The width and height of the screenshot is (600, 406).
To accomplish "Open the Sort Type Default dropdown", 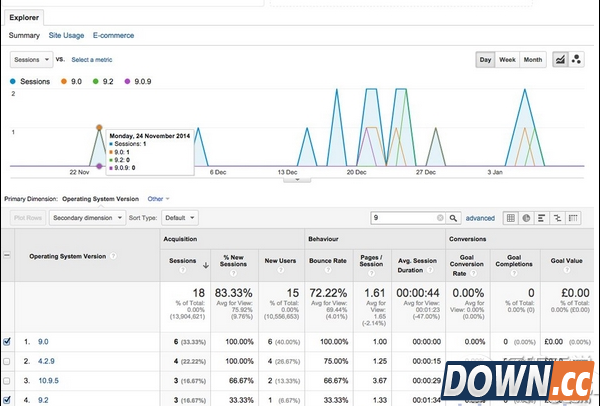I will pyautogui.click(x=178, y=217).
